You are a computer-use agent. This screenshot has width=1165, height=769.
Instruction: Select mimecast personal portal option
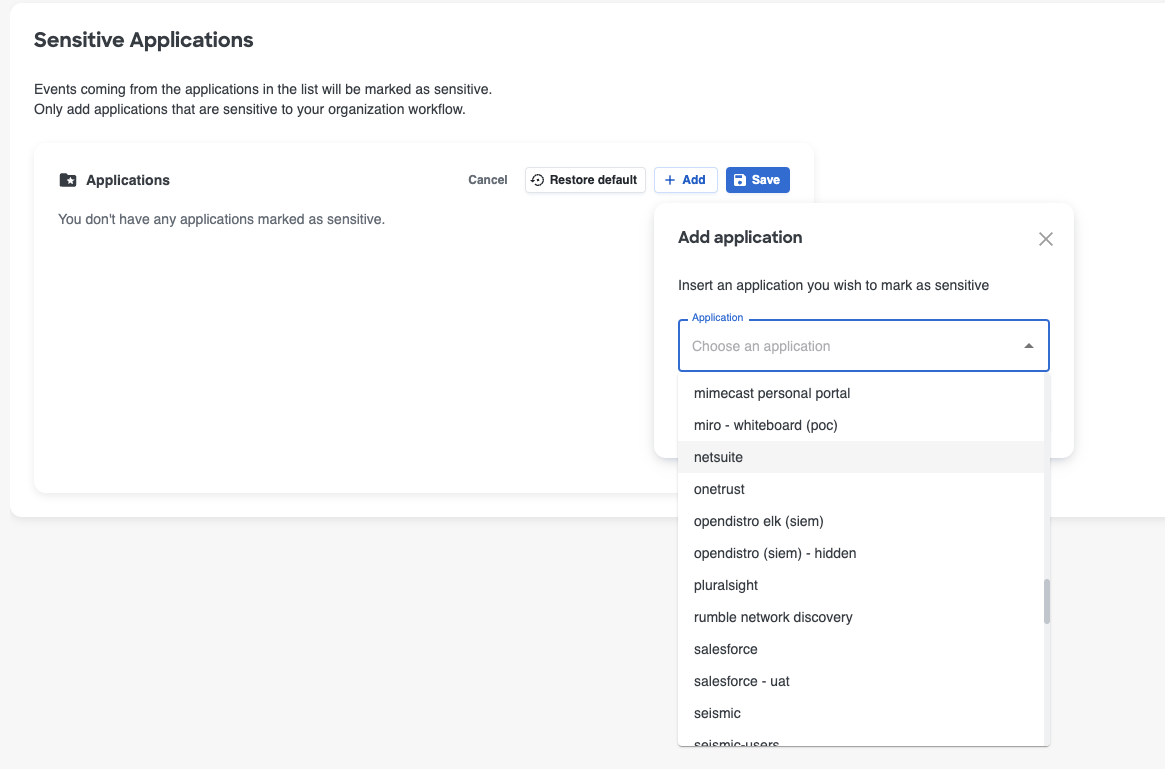pyautogui.click(x=771, y=393)
